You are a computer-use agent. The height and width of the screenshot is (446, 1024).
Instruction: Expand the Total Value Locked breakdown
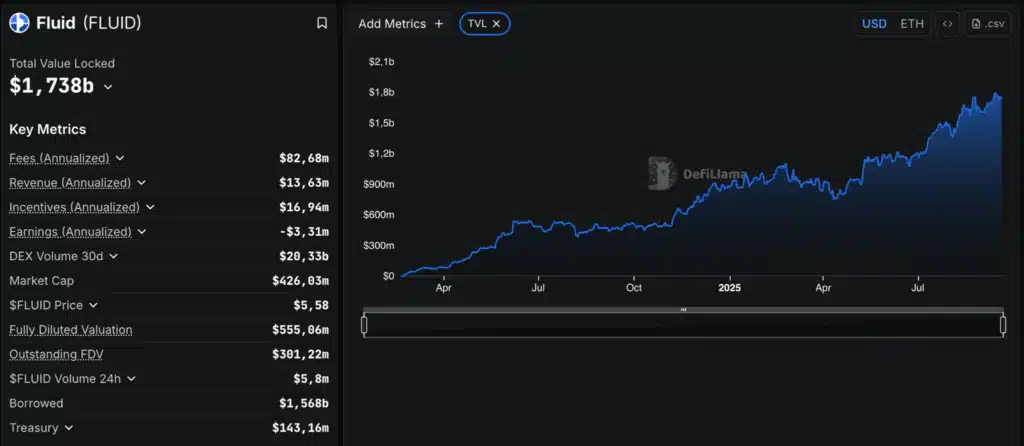point(108,87)
